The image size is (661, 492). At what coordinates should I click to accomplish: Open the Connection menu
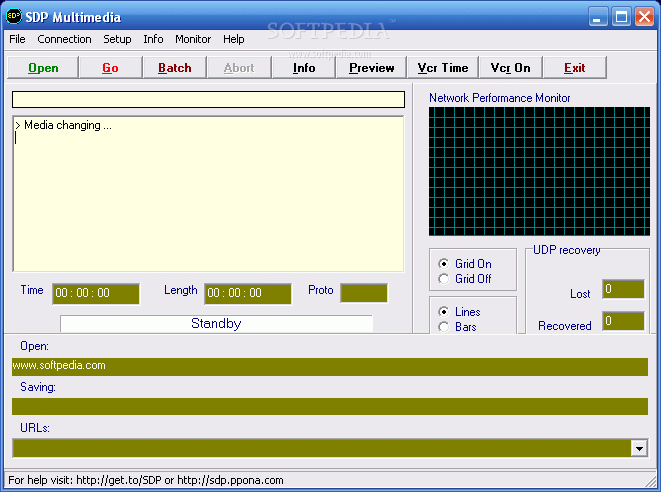[64, 39]
